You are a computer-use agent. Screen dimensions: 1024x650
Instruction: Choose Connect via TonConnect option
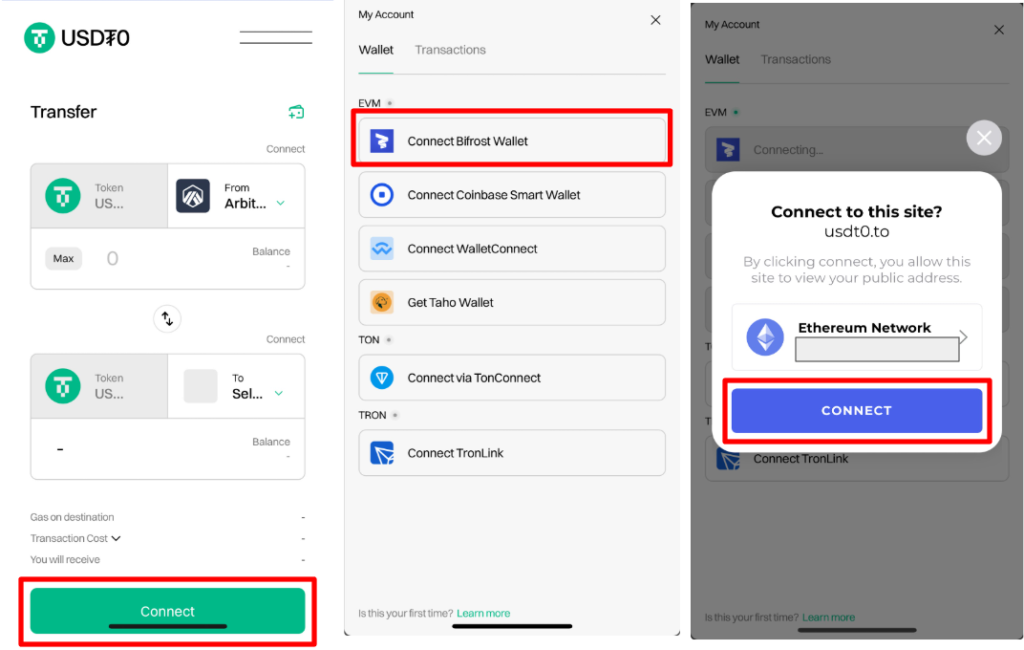pyautogui.click(x=512, y=378)
